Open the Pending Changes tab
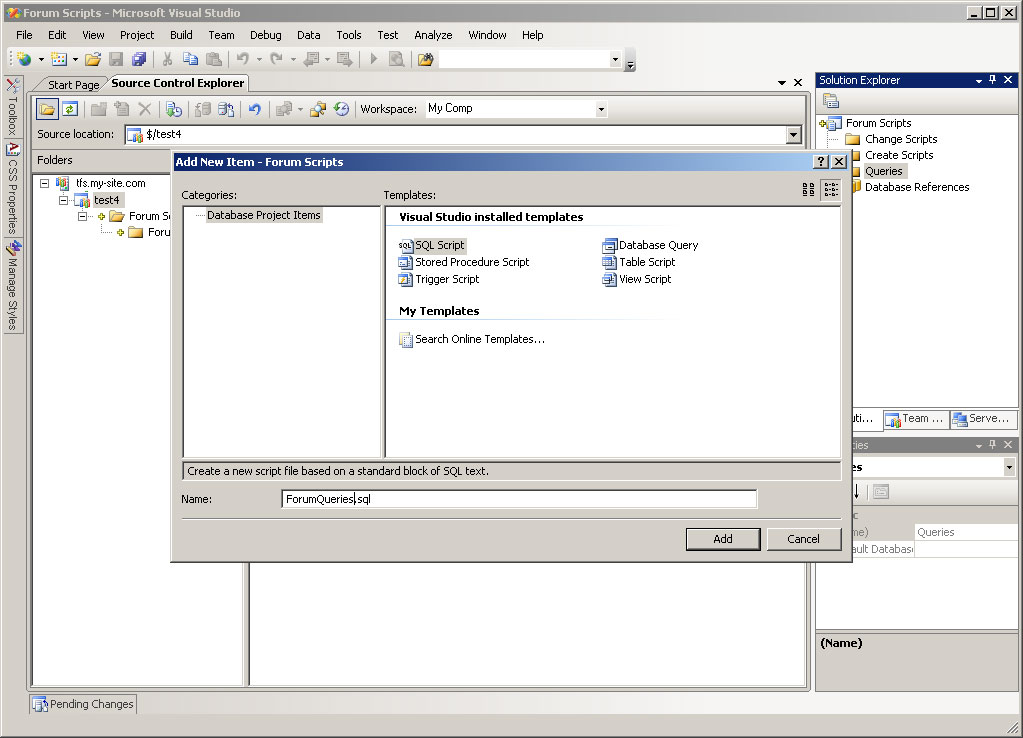The height and width of the screenshot is (738, 1023). pyautogui.click(x=84, y=704)
